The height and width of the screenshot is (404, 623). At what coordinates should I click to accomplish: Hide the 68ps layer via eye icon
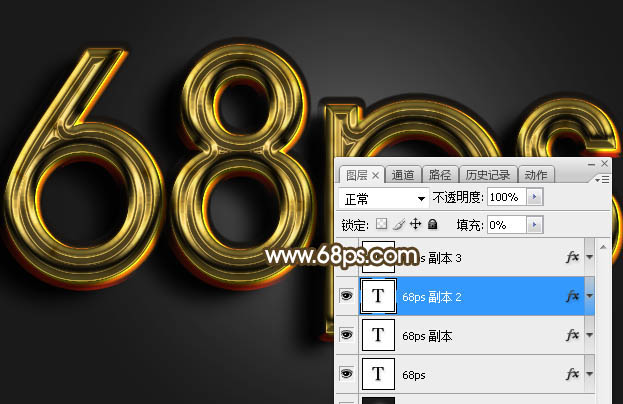(x=346, y=373)
